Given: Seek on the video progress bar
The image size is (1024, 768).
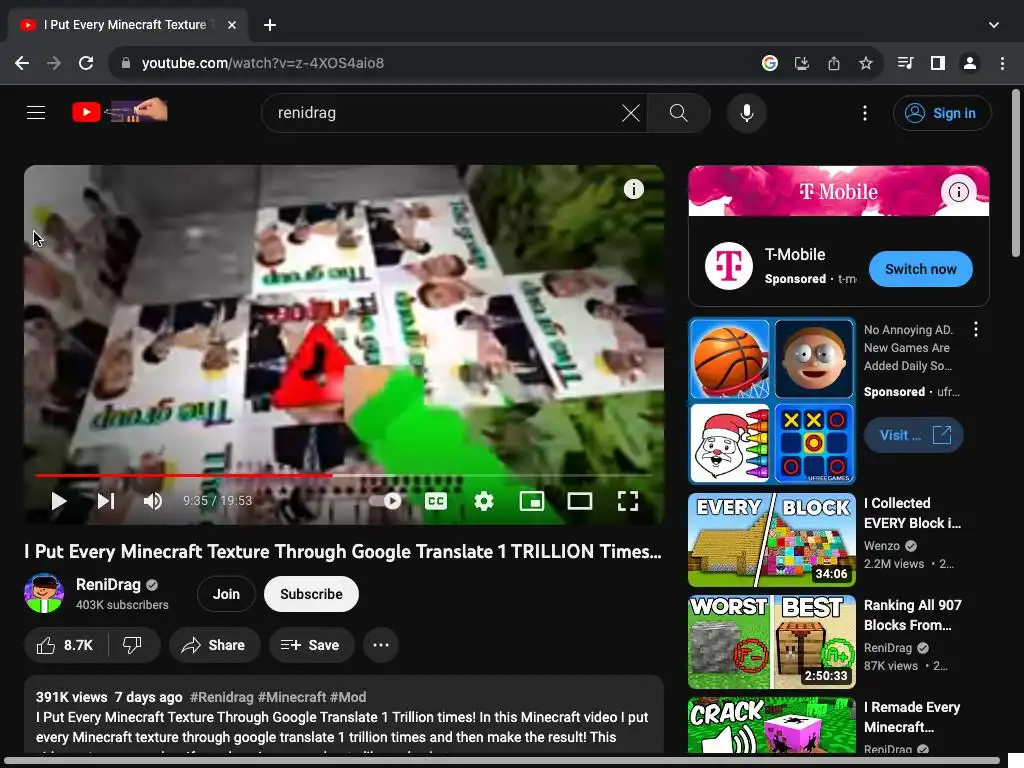Looking at the screenshot, I should click(x=344, y=475).
